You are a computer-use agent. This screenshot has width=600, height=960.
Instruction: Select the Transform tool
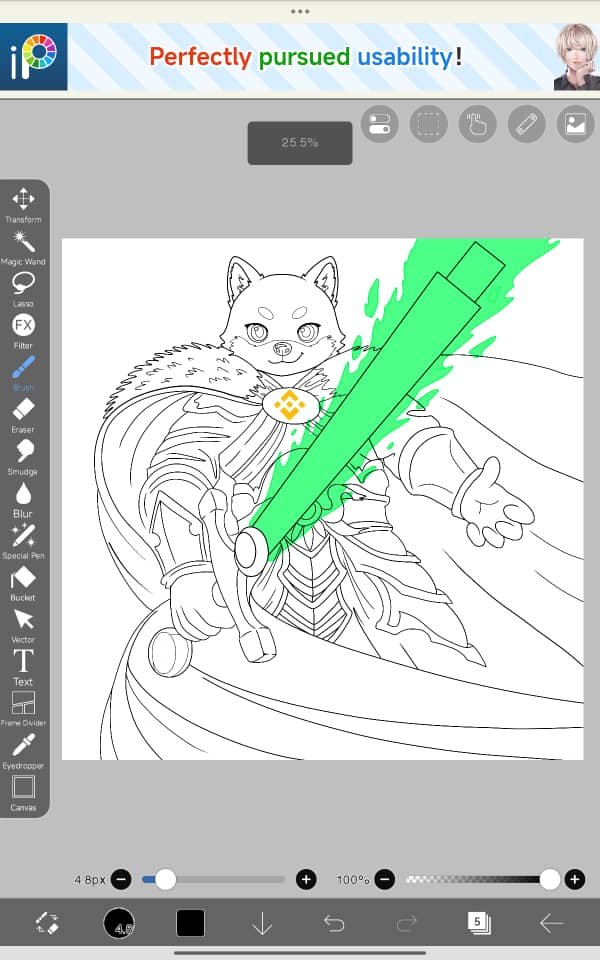click(23, 205)
